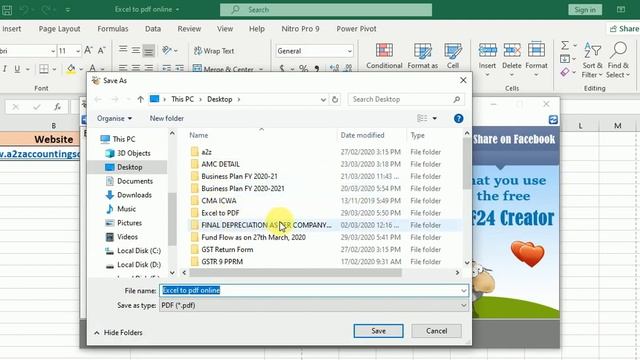This screenshot has height=360, width=640.
Task: Toggle Underline formatting
Action: (17, 69)
